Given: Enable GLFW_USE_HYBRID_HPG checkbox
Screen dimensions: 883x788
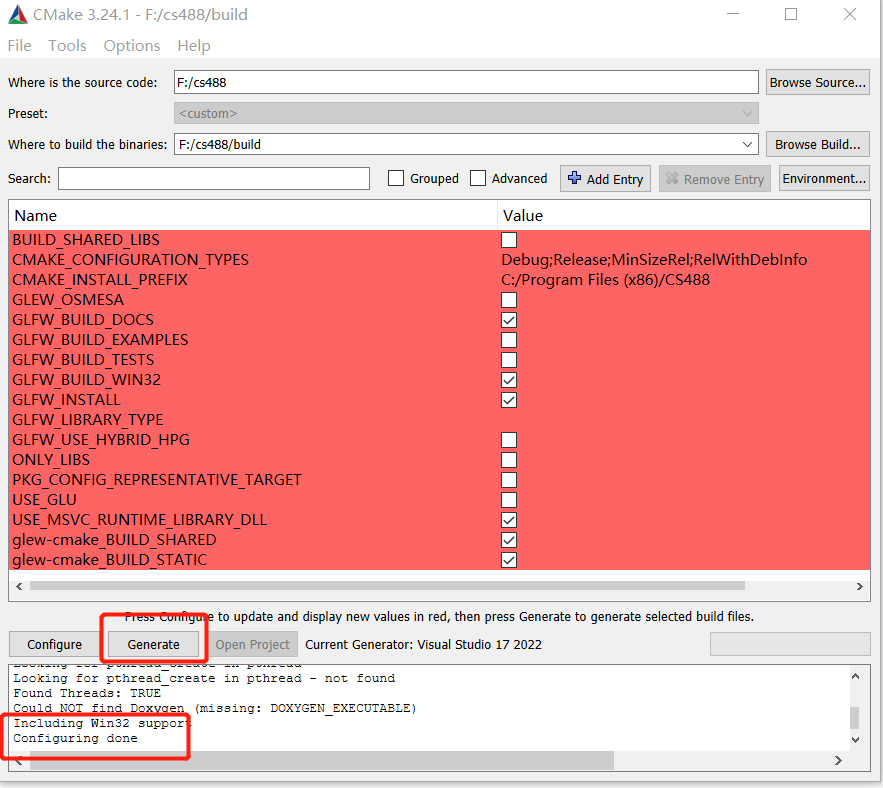Looking at the screenshot, I should [x=509, y=440].
